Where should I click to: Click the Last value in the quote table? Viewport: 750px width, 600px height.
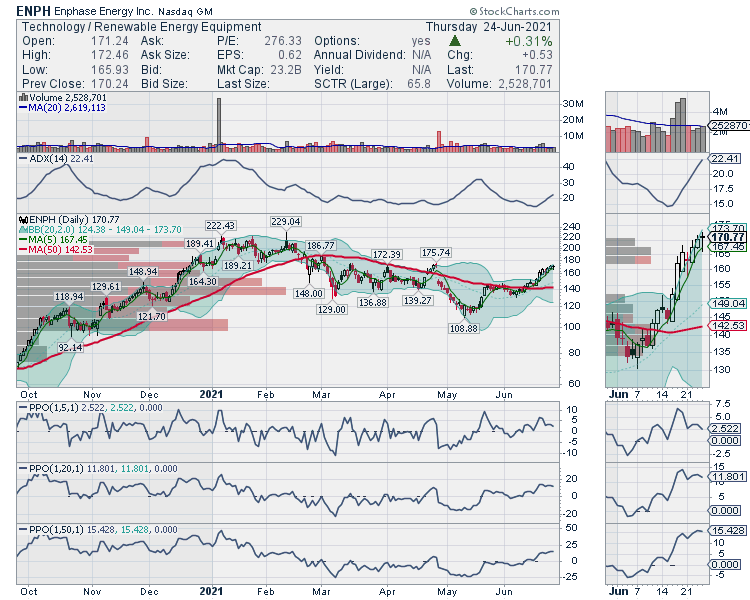click(x=533, y=69)
